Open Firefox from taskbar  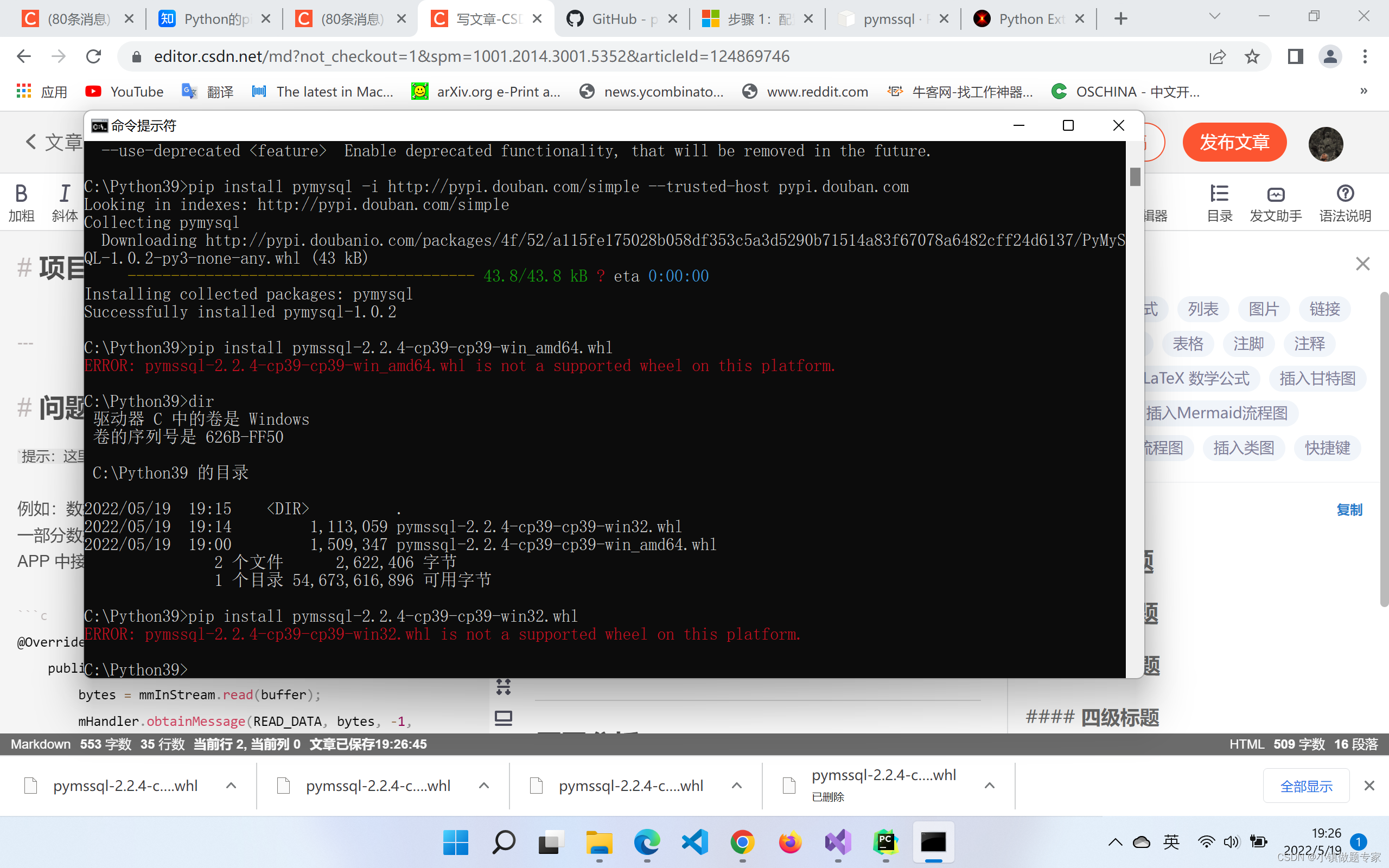point(790,842)
